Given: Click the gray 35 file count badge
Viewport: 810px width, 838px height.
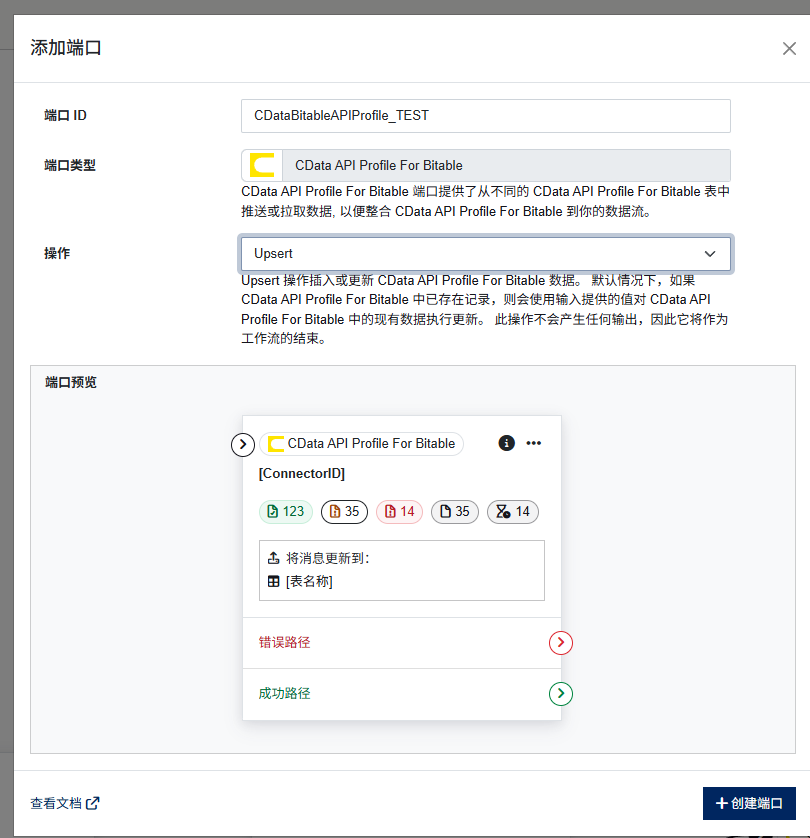Looking at the screenshot, I should (x=455, y=511).
